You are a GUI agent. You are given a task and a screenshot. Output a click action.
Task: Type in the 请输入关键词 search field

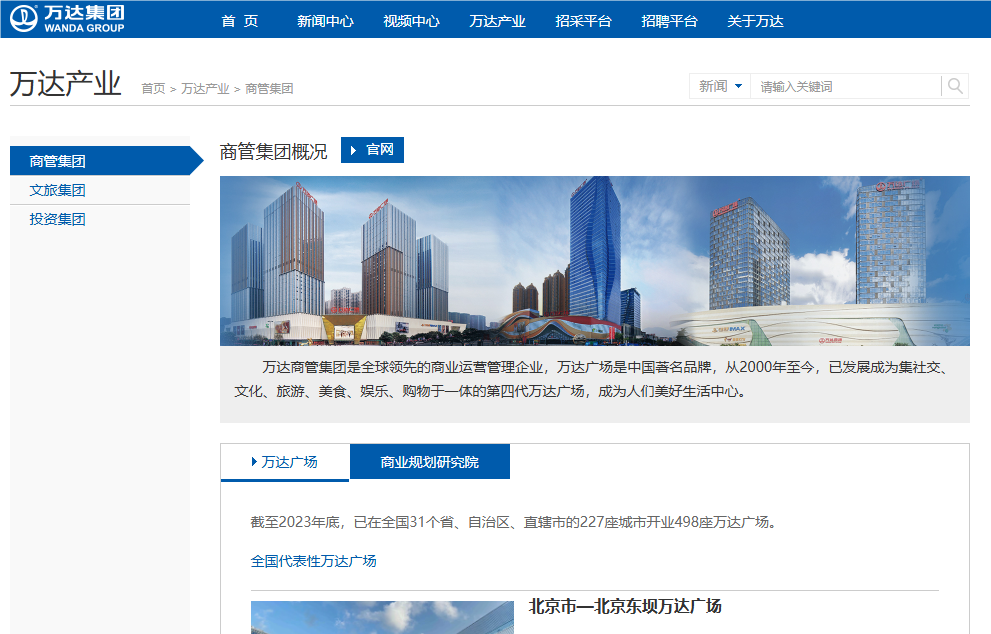(x=845, y=87)
